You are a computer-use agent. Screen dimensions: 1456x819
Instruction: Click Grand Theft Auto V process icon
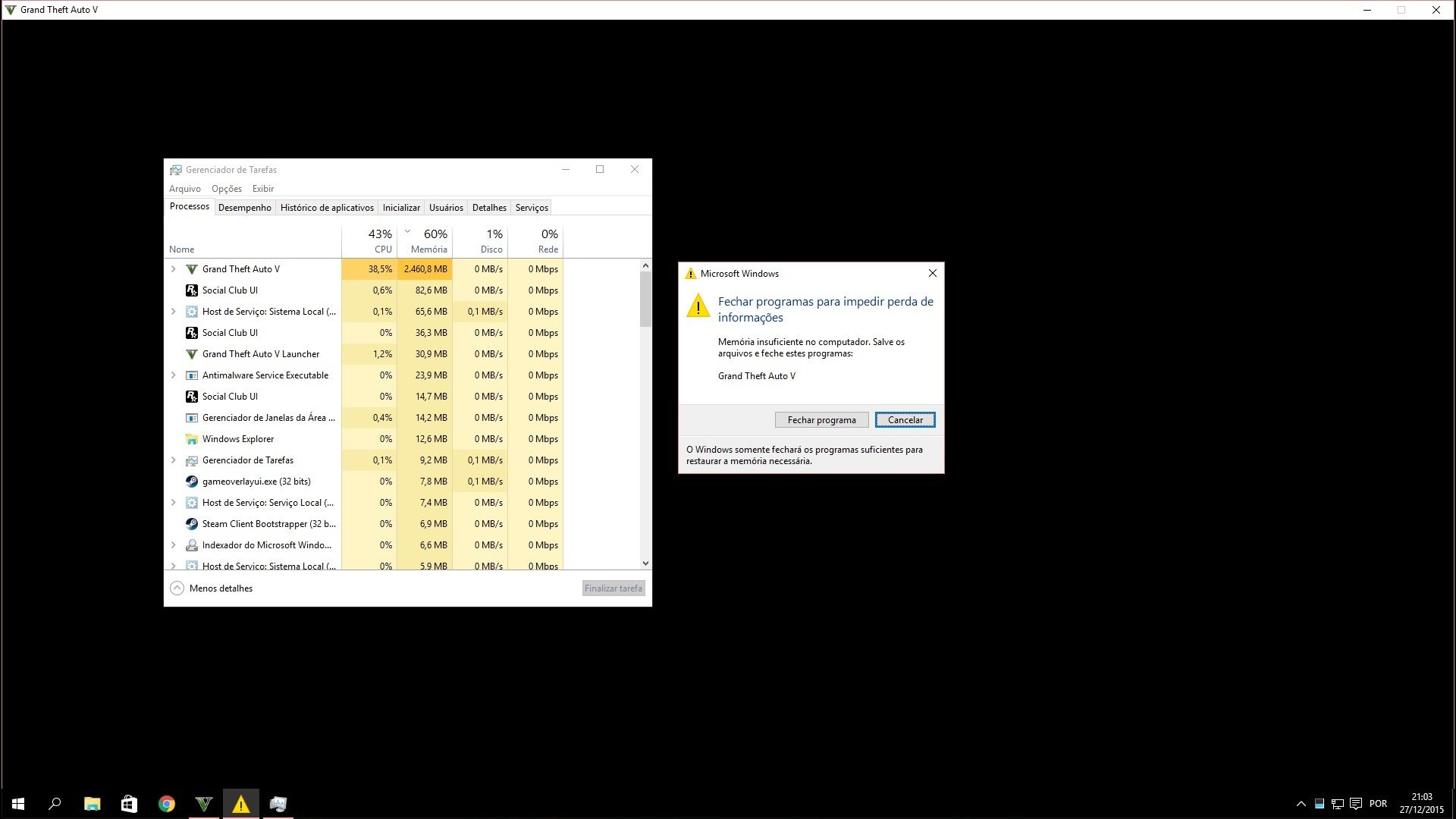pos(192,269)
